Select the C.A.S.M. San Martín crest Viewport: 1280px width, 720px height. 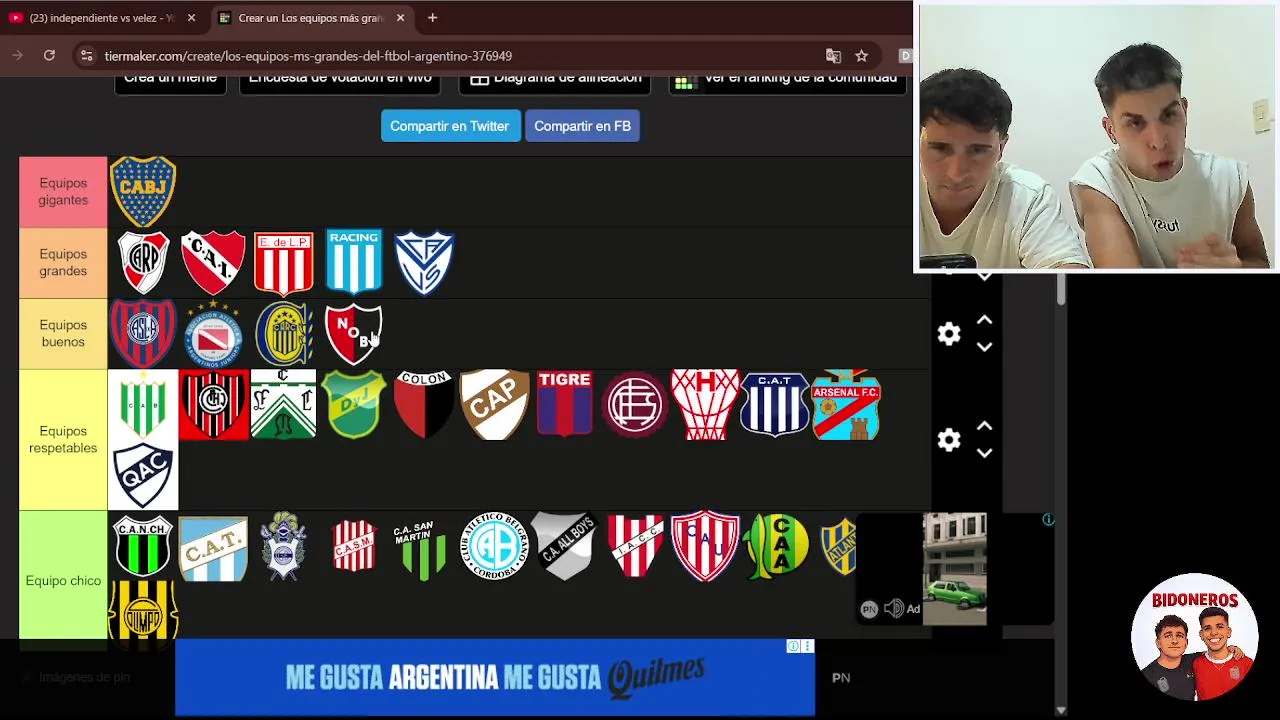click(354, 546)
